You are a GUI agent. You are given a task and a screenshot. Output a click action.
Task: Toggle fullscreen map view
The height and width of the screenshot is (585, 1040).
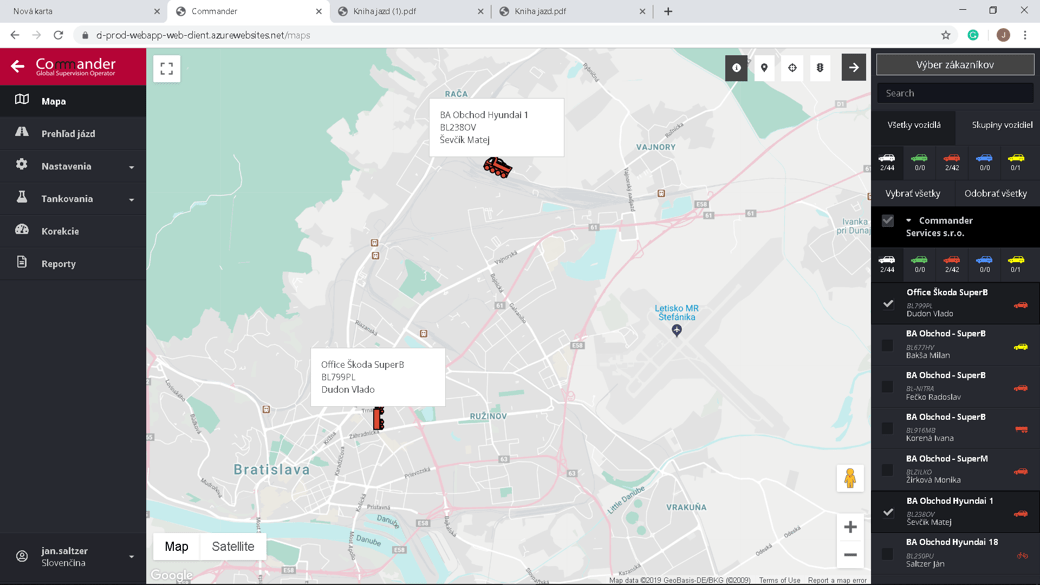tap(166, 68)
